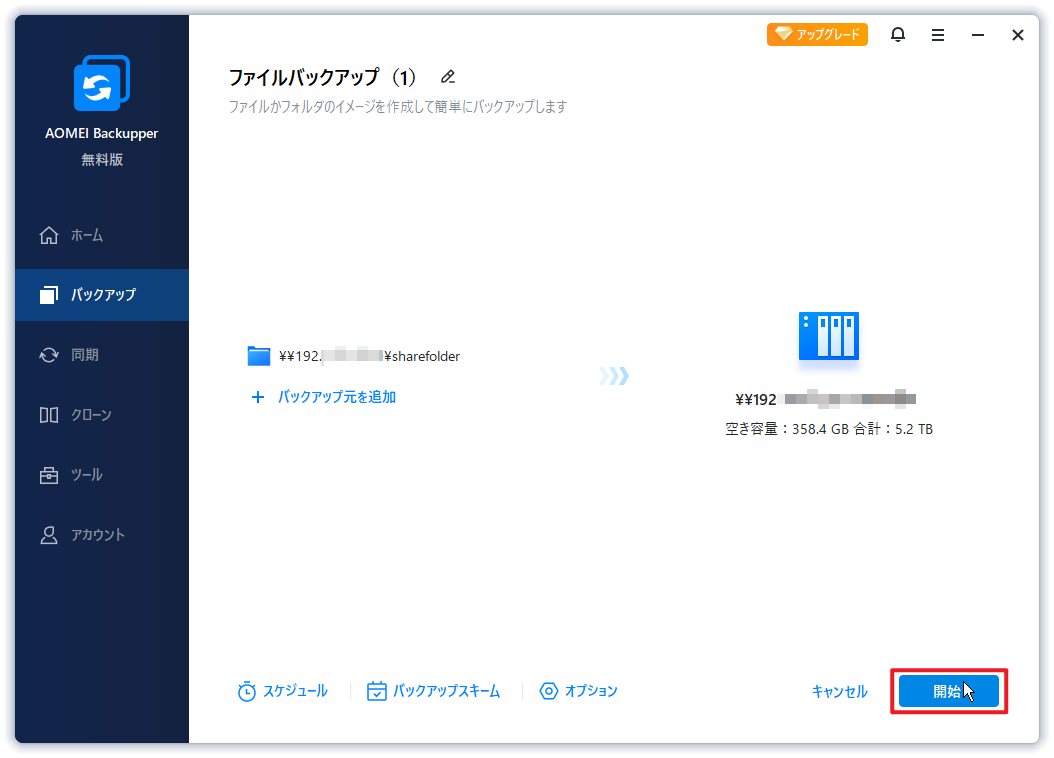
Task: Minimize the AOMEI Backupper window
Action: tap(978, 35)
